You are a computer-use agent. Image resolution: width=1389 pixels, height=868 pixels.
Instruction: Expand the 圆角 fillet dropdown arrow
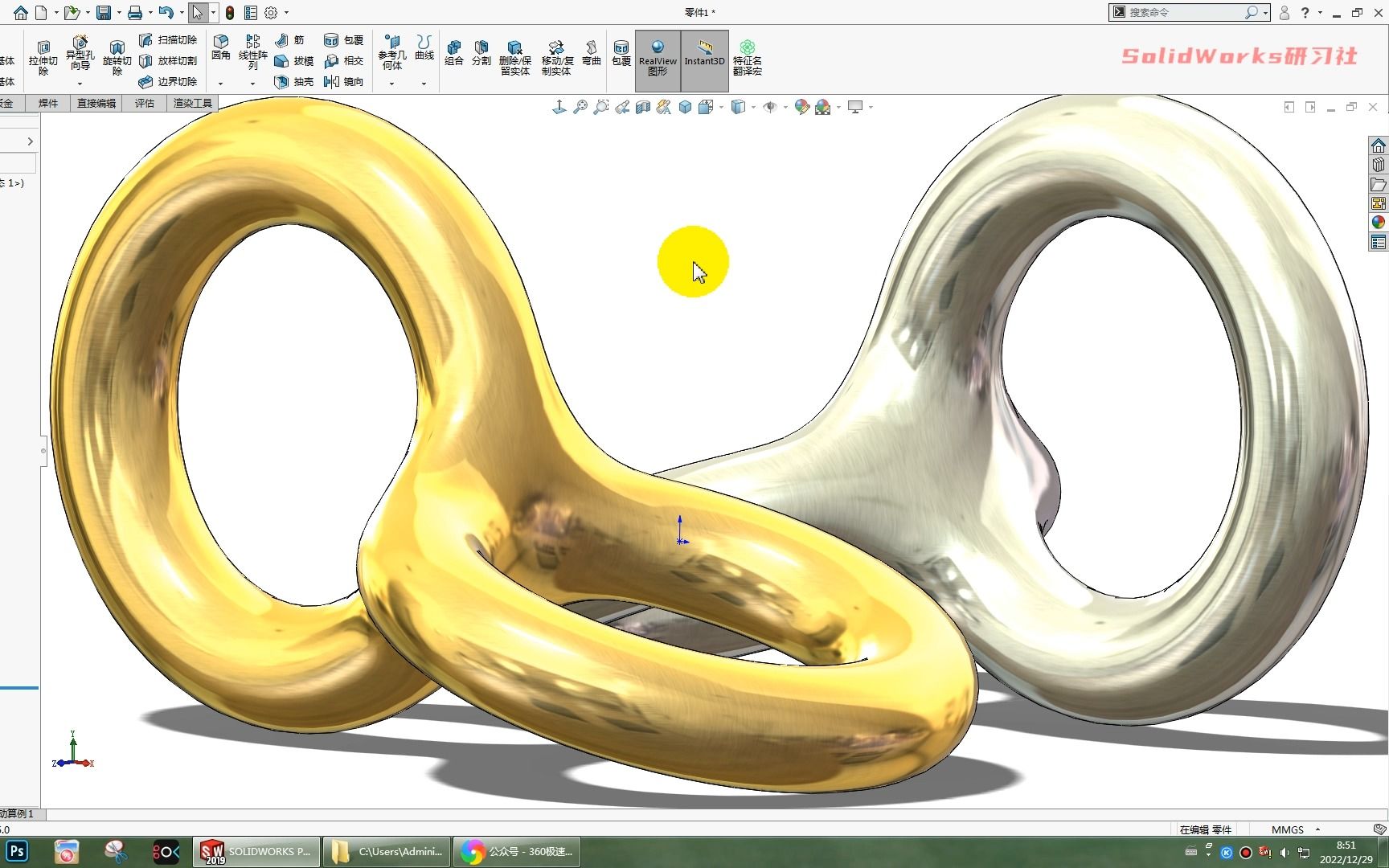point(220,84)
